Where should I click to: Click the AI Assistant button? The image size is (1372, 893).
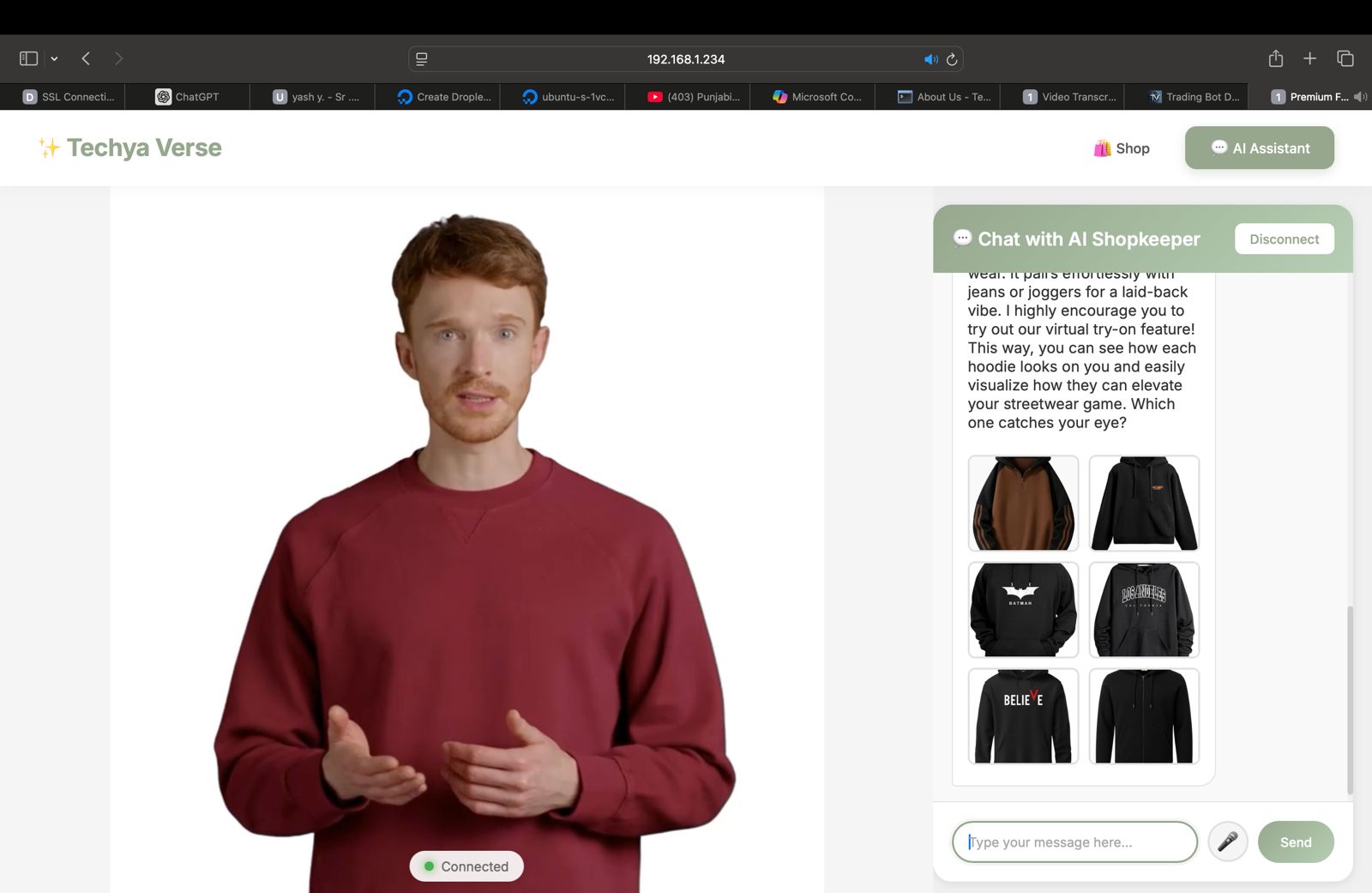tap(1259, 148)
